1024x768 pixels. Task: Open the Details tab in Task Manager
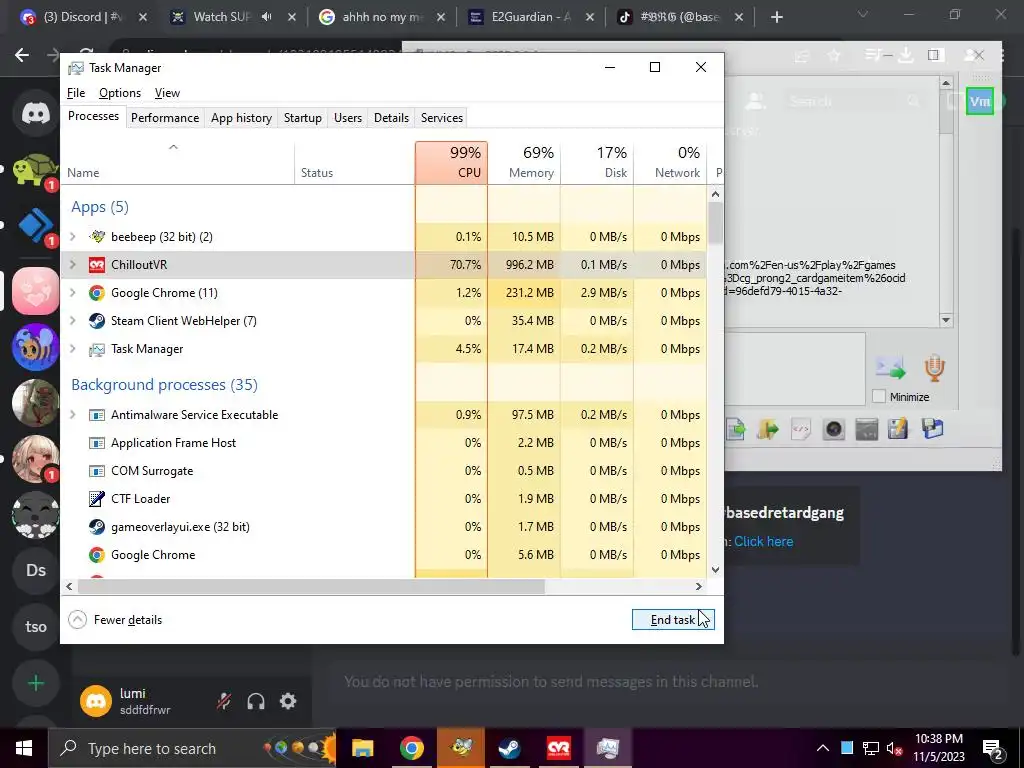click(x=391, y=118)
